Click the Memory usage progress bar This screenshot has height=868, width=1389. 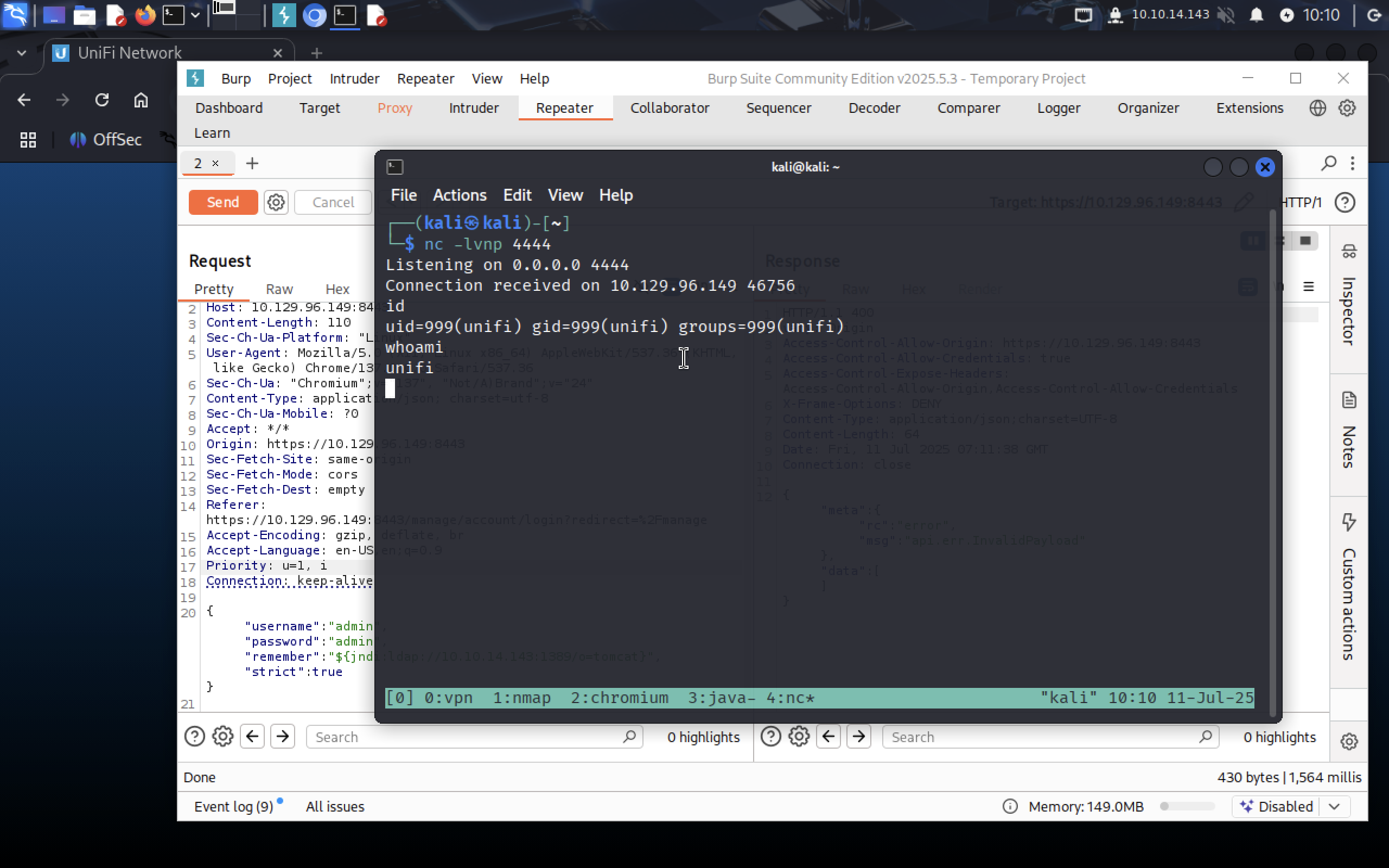click(x=1187, y=807)
